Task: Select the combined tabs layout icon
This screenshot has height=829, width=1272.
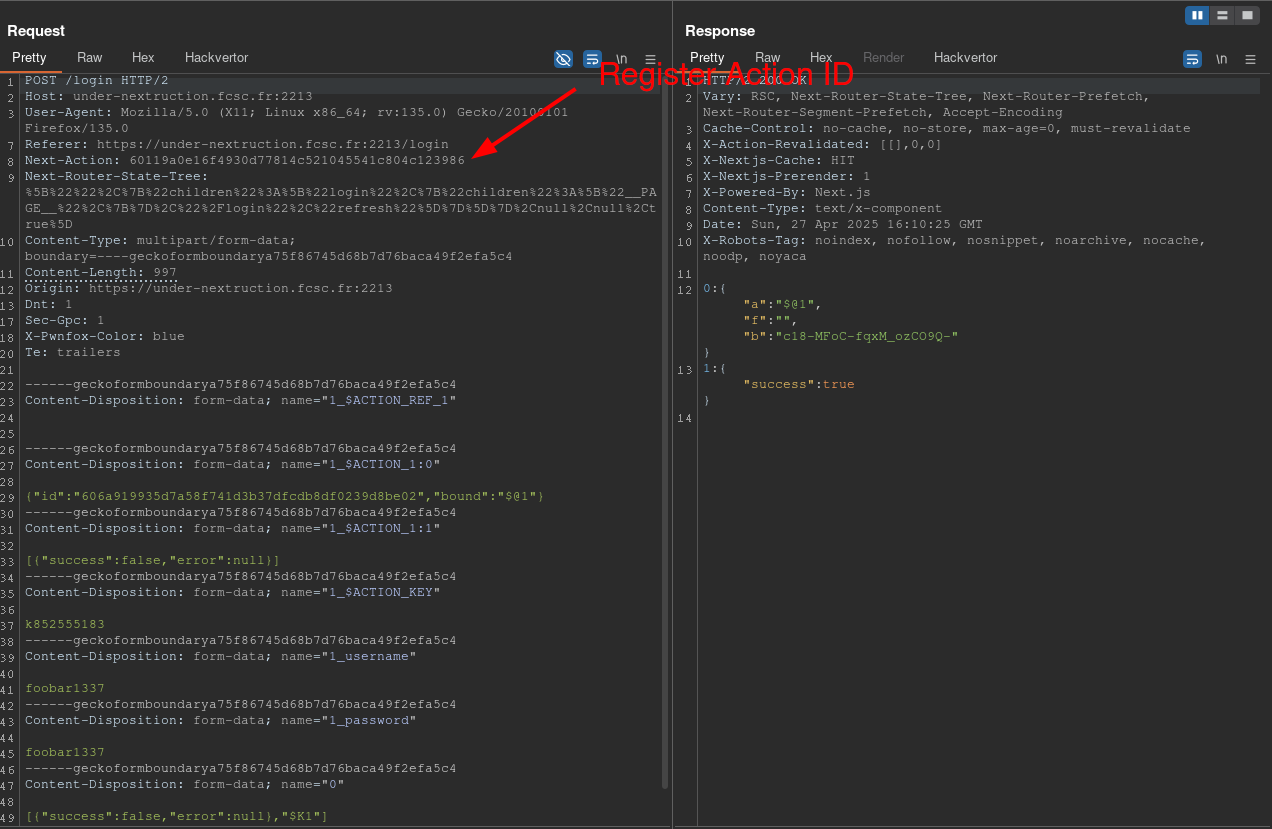Action: point(1247,15)
